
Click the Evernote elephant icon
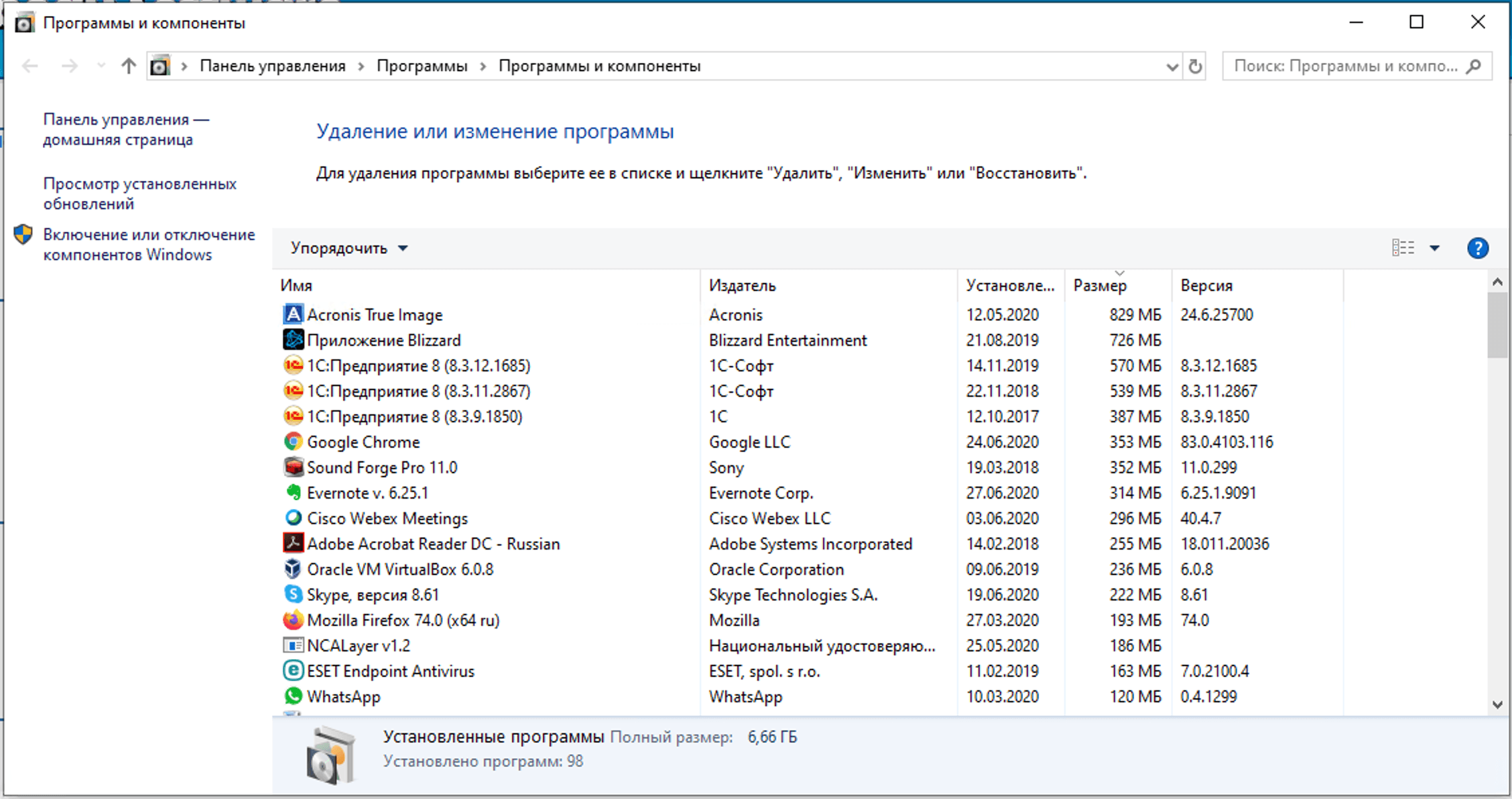point(293,493)
